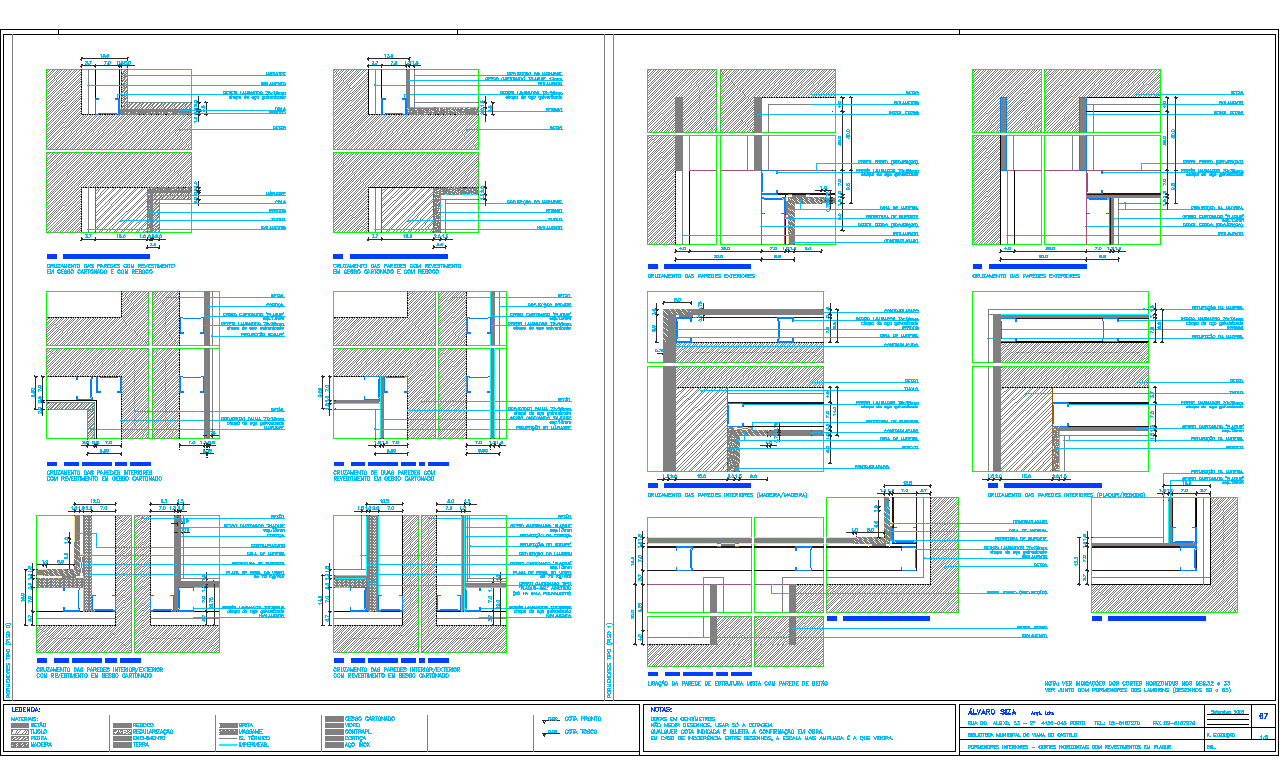The image size is (1282, 781).
Task: Click sheet number 67 in title block
Action: click(x=1262, y=716)
